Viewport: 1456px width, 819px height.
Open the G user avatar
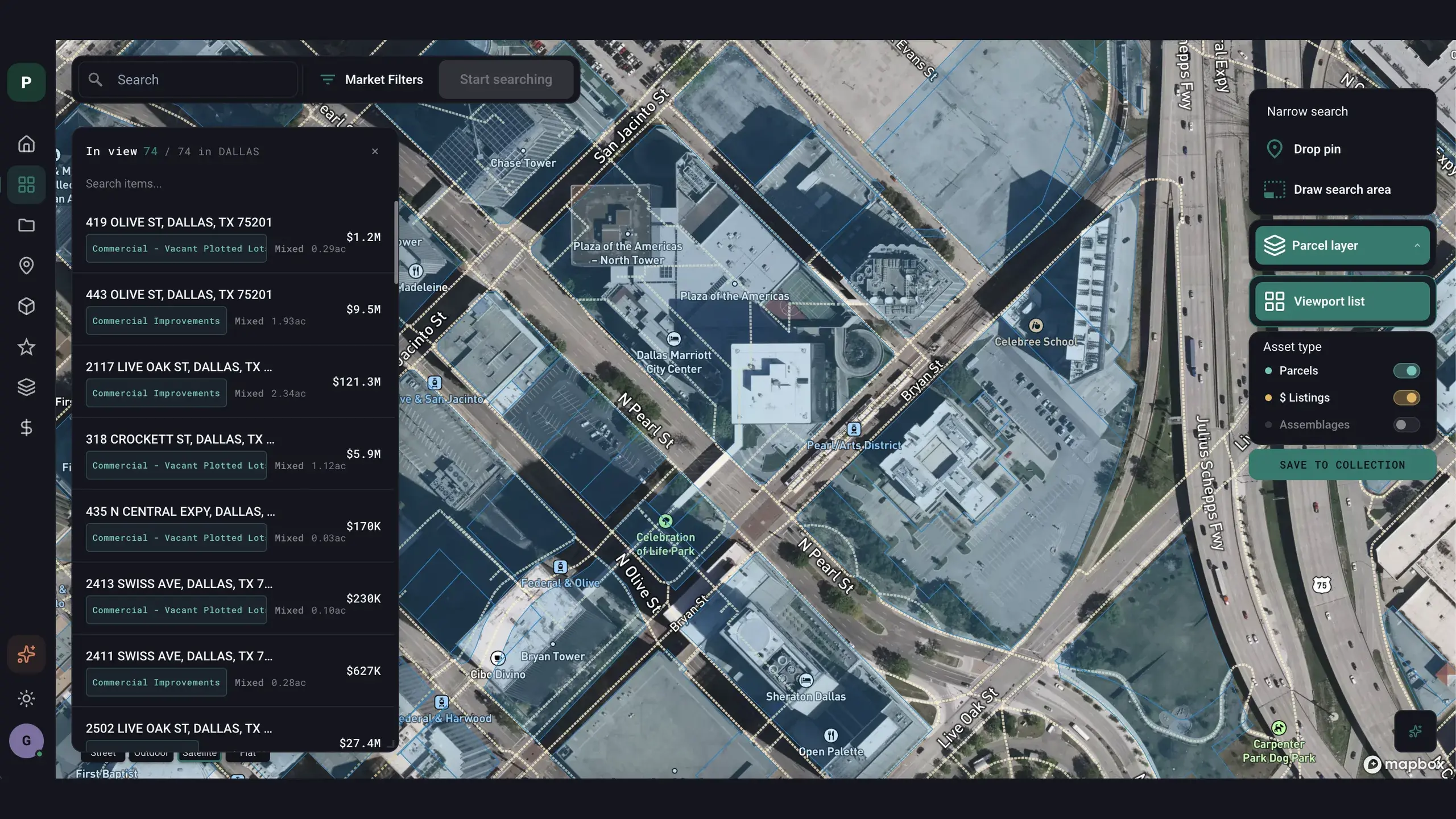[x=26, y=741]
